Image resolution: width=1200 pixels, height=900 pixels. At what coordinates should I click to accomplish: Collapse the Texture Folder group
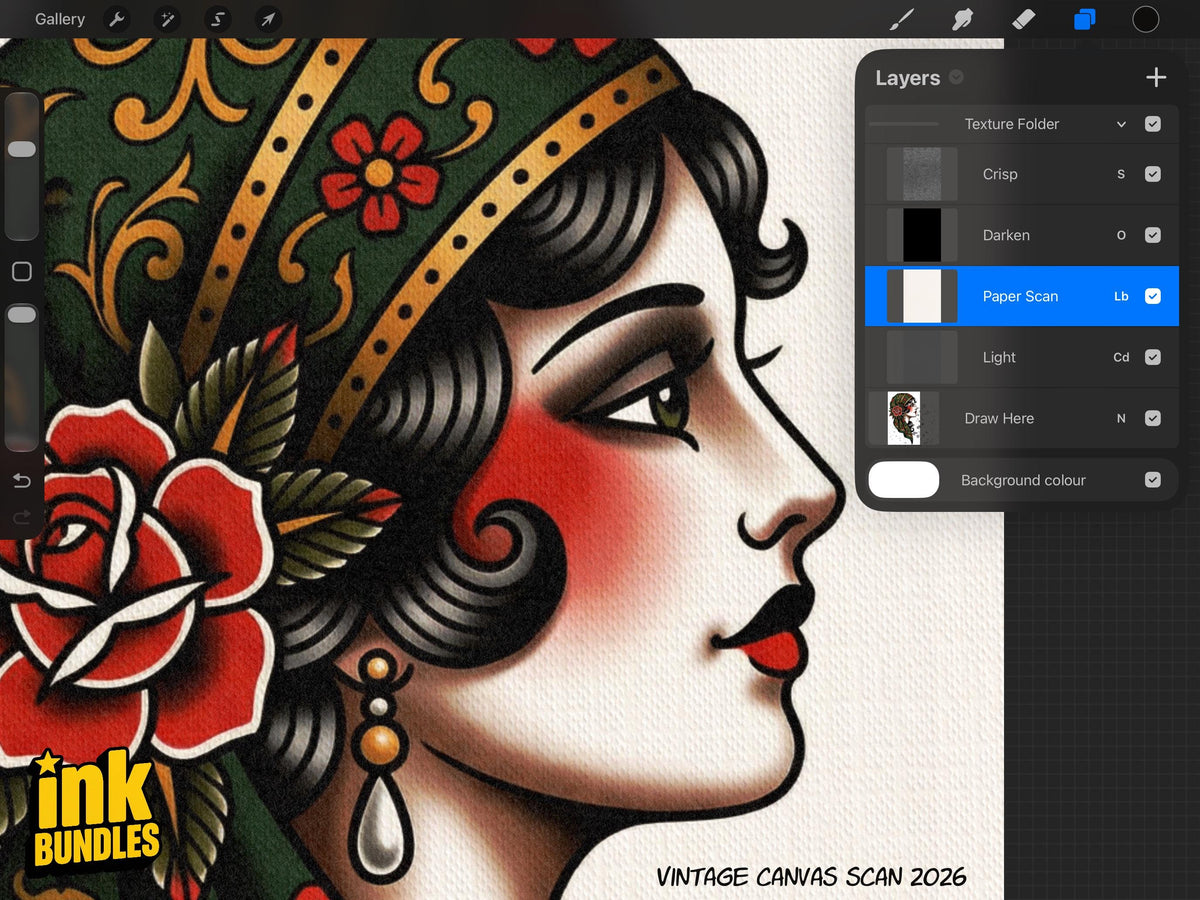click(1121, 124)
